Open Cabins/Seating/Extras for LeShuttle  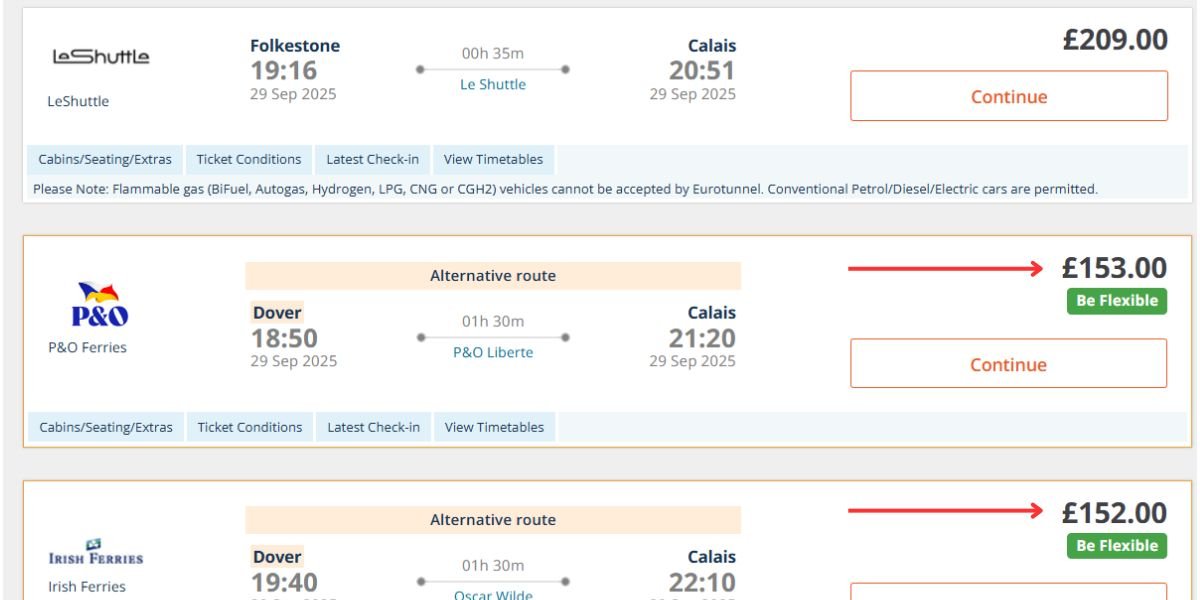tap(105, 160)
